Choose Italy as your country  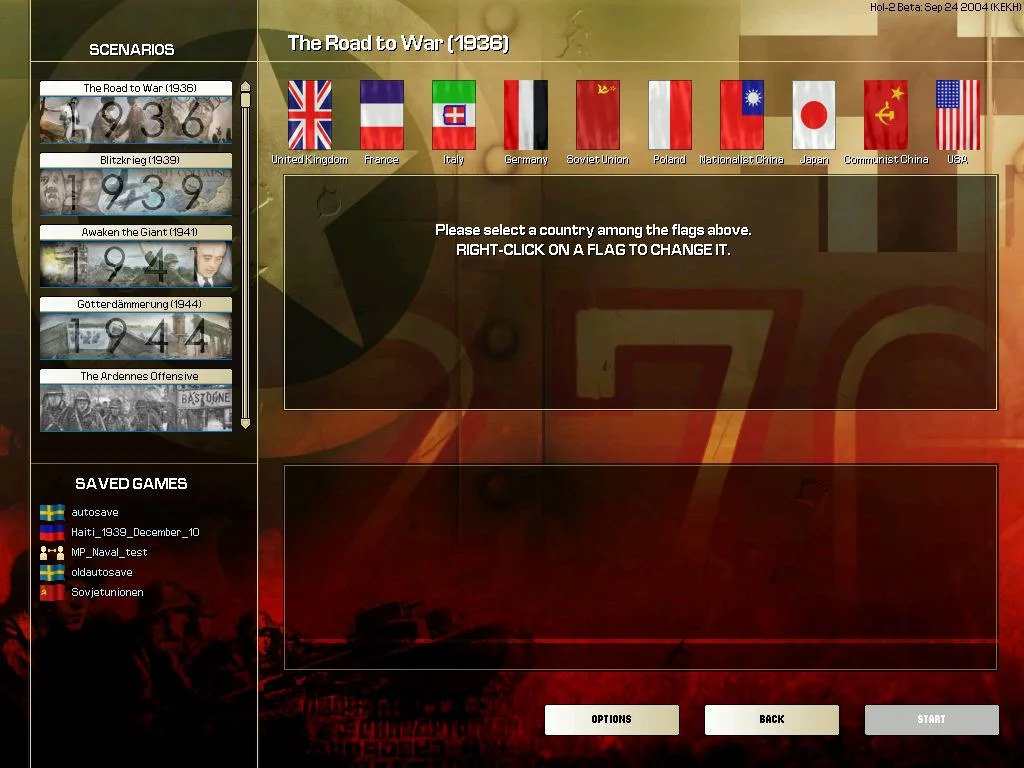click(453, 115)
